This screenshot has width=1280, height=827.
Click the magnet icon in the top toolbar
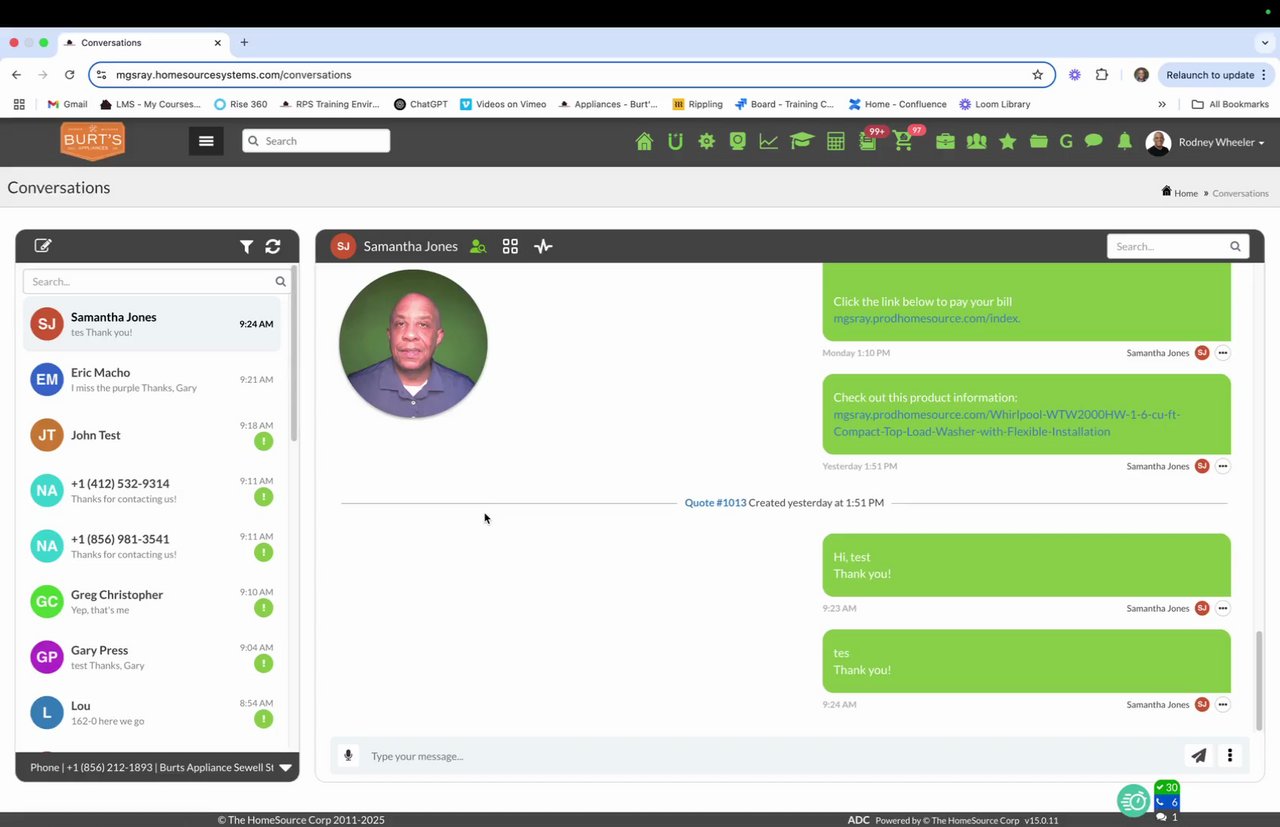click(x=675, y=142)
